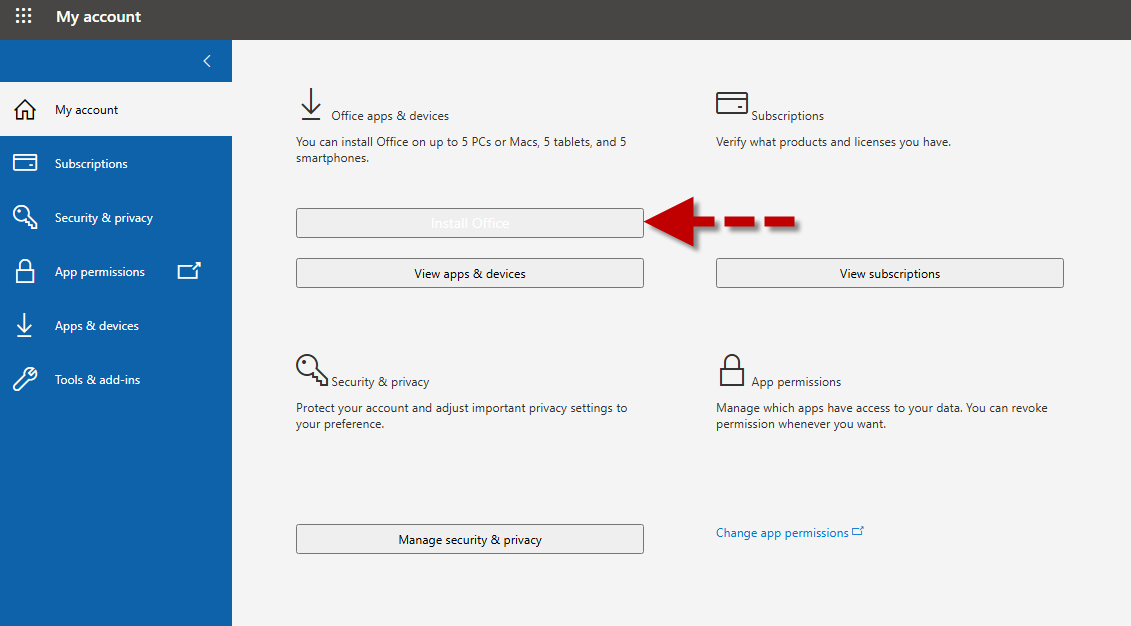1131x626 pixels.
Task: Click the wrench icon in the sidebar
Action: click(x=25, y=379)
